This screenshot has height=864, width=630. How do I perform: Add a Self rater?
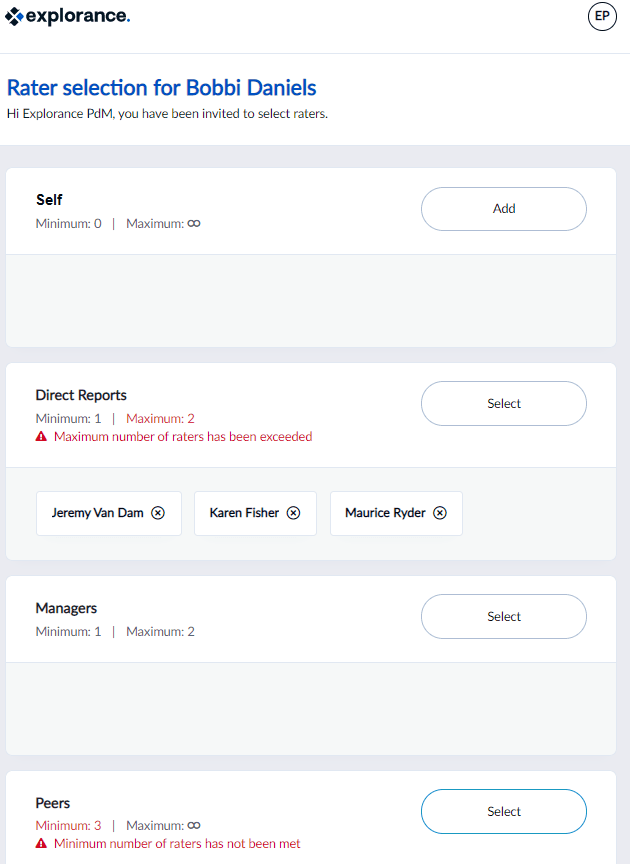click(x=504, y=209)
